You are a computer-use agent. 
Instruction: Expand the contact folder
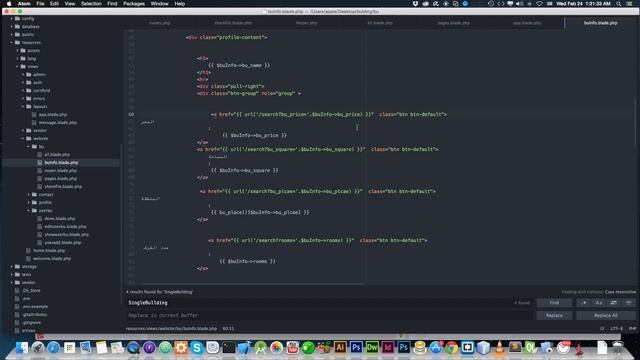pos(46,194)
